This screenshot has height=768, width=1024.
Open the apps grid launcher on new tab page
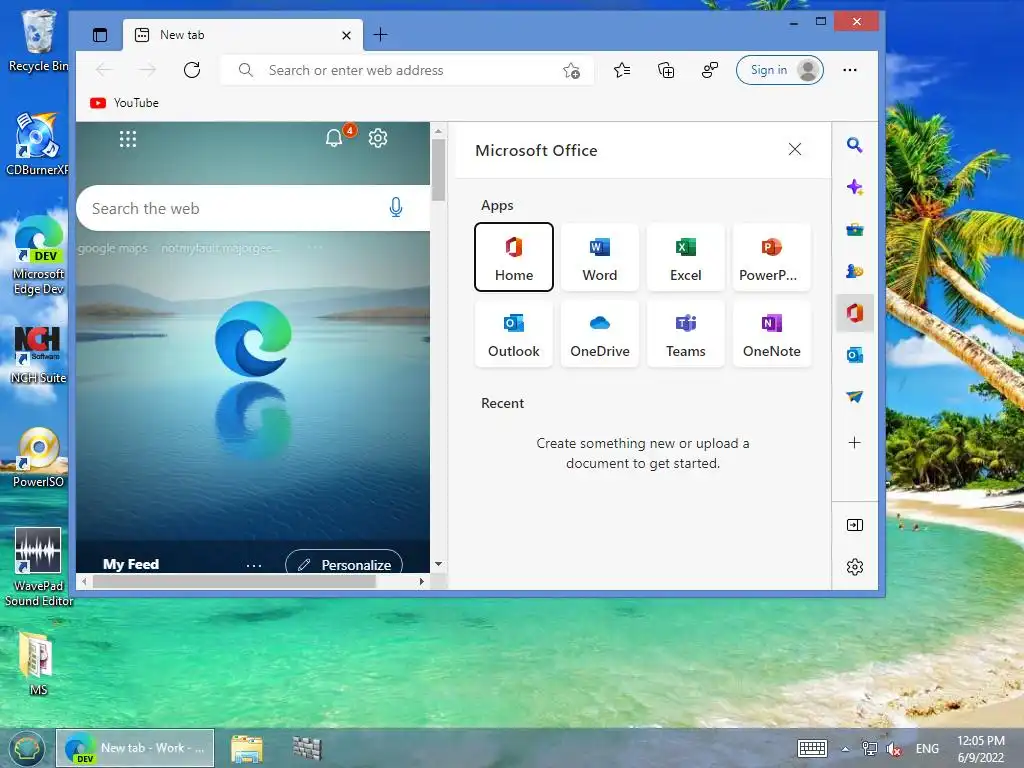point(128,138)
